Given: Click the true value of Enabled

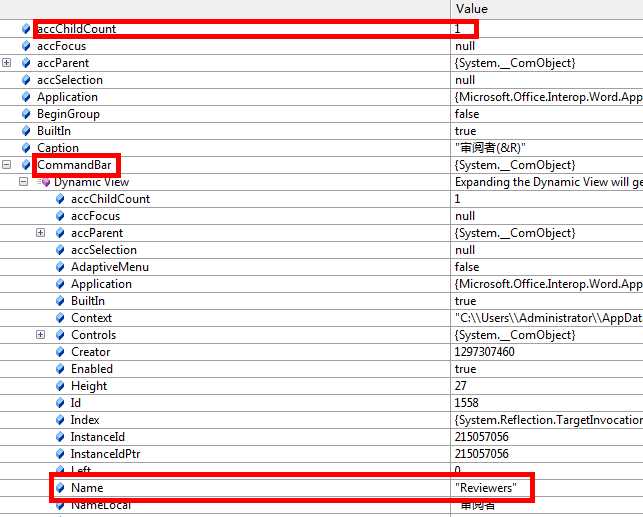Looking at the screenshot, I should coord(465,369).
